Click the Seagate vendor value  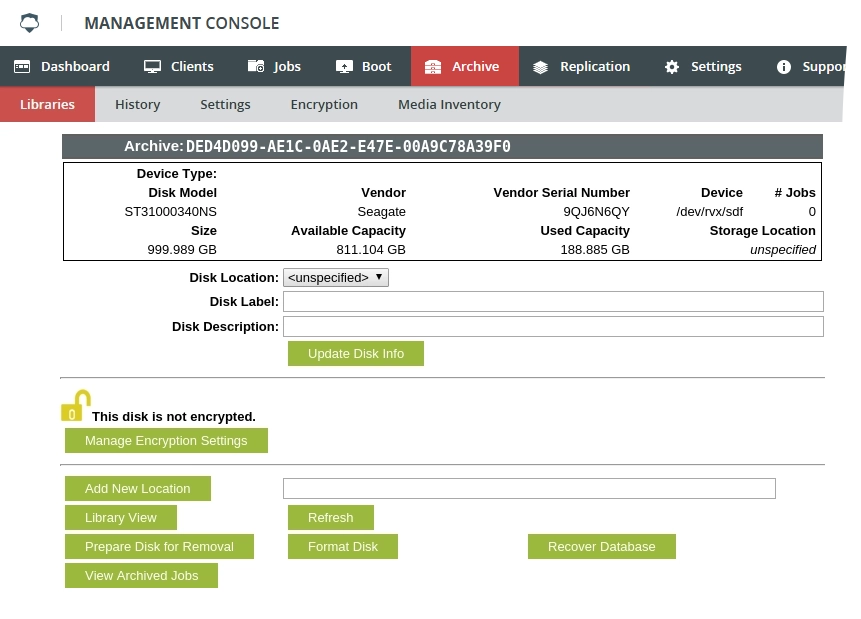(382, 211)
